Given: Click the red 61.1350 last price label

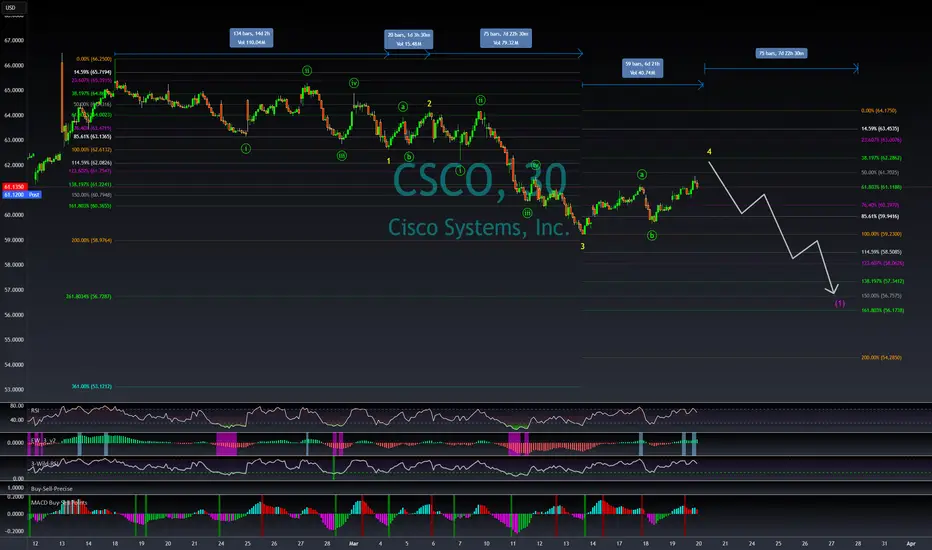Looking at the screenshot, I should [x=14, y=187].
